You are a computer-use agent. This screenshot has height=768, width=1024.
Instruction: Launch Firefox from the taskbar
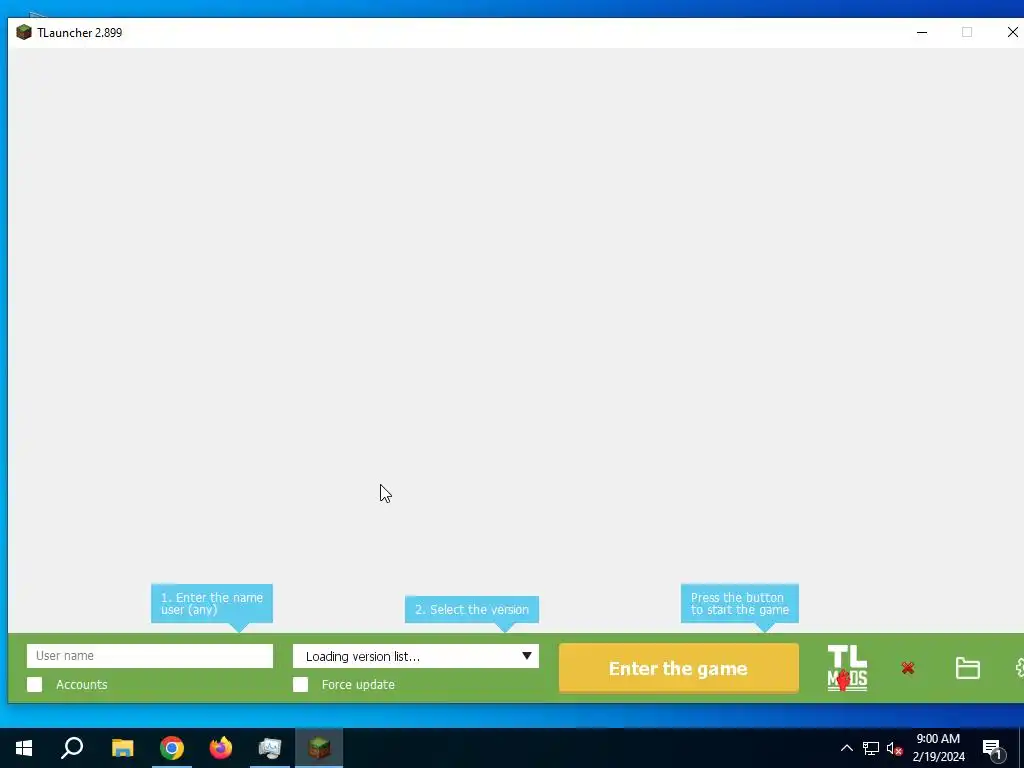221,748
